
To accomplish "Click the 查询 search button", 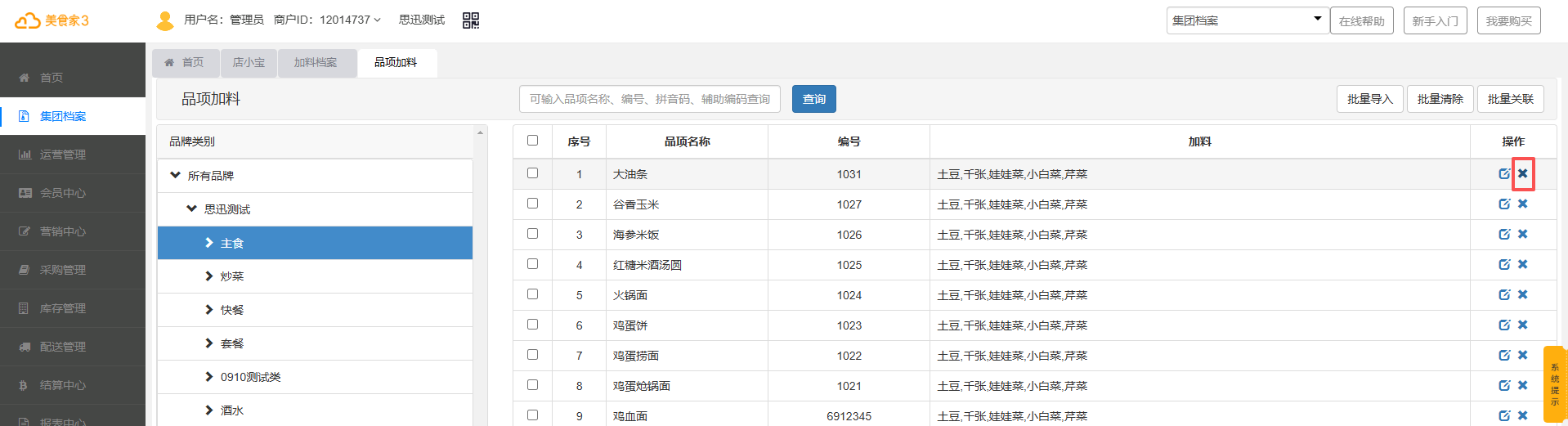I will (813, 99).
